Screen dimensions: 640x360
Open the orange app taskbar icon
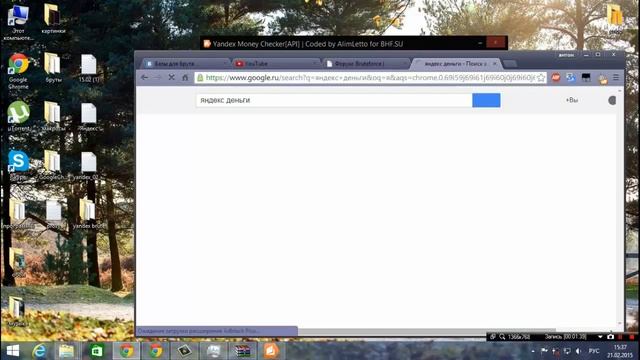point(271,351)
